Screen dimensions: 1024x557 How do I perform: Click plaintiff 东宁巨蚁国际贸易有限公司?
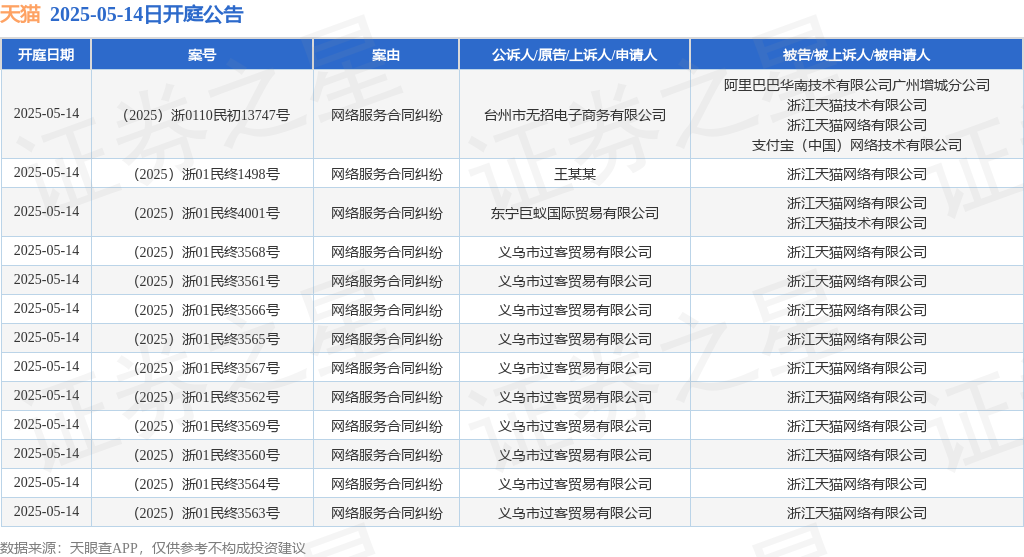click(x=575, y=213)
